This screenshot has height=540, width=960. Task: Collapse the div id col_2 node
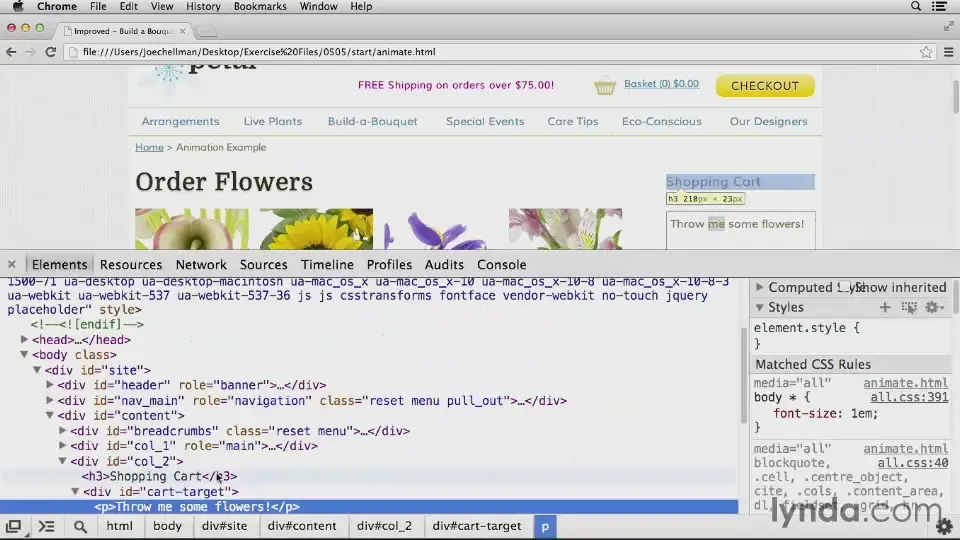62,461
